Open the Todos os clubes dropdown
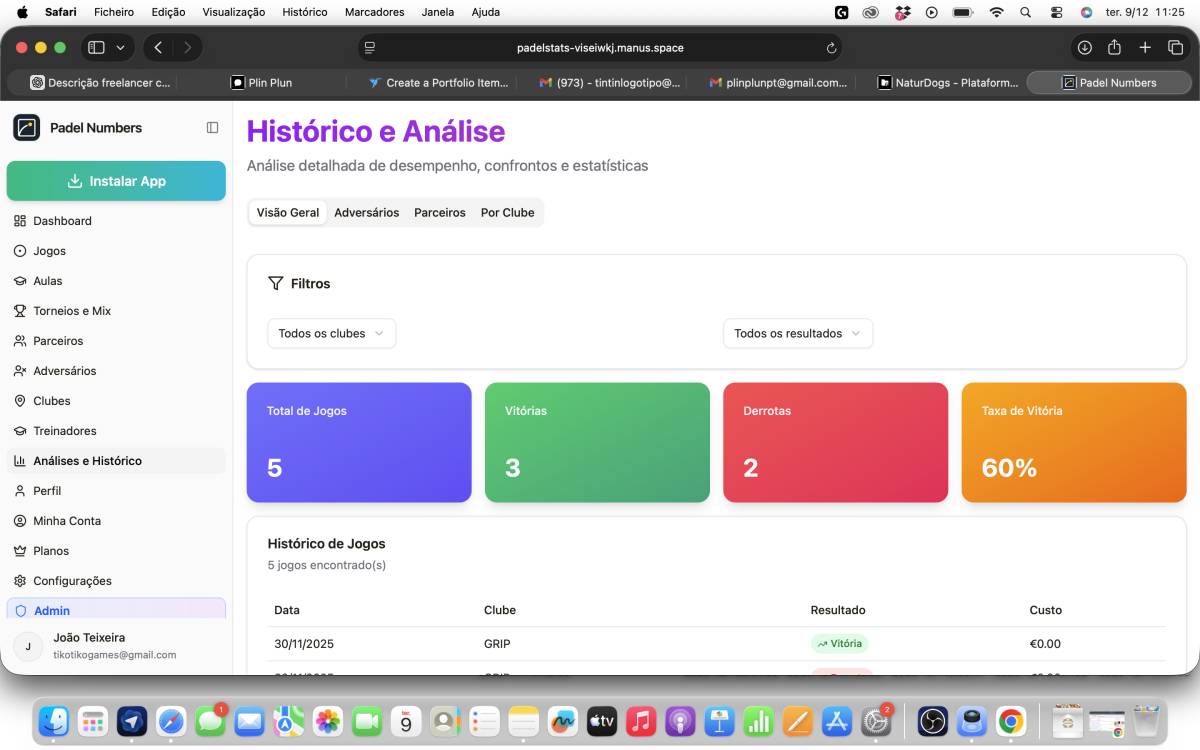The height and width of the screenshot is (750, 1200). pos(332,334)
